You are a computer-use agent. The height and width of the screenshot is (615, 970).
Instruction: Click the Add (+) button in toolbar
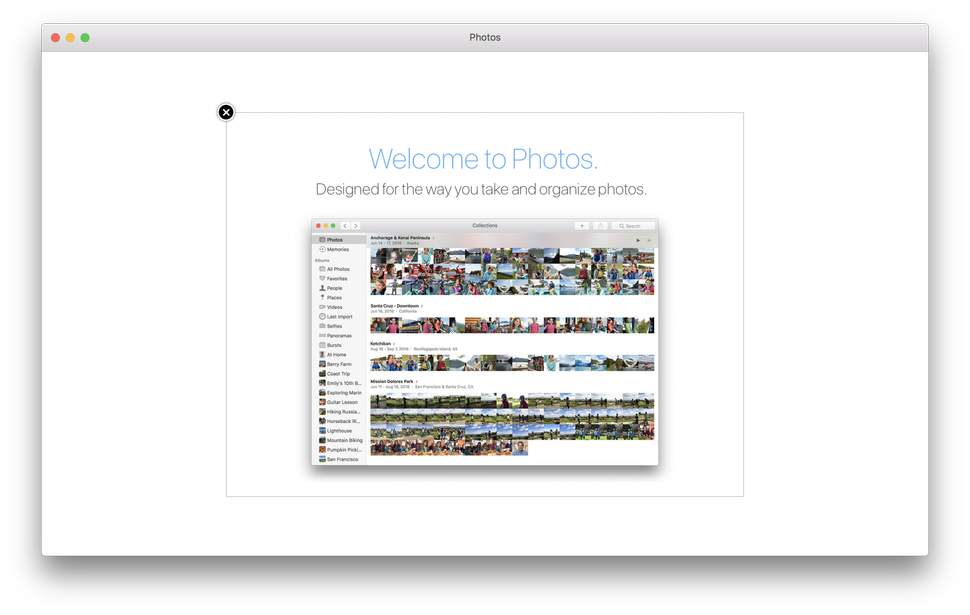point(582,225)
